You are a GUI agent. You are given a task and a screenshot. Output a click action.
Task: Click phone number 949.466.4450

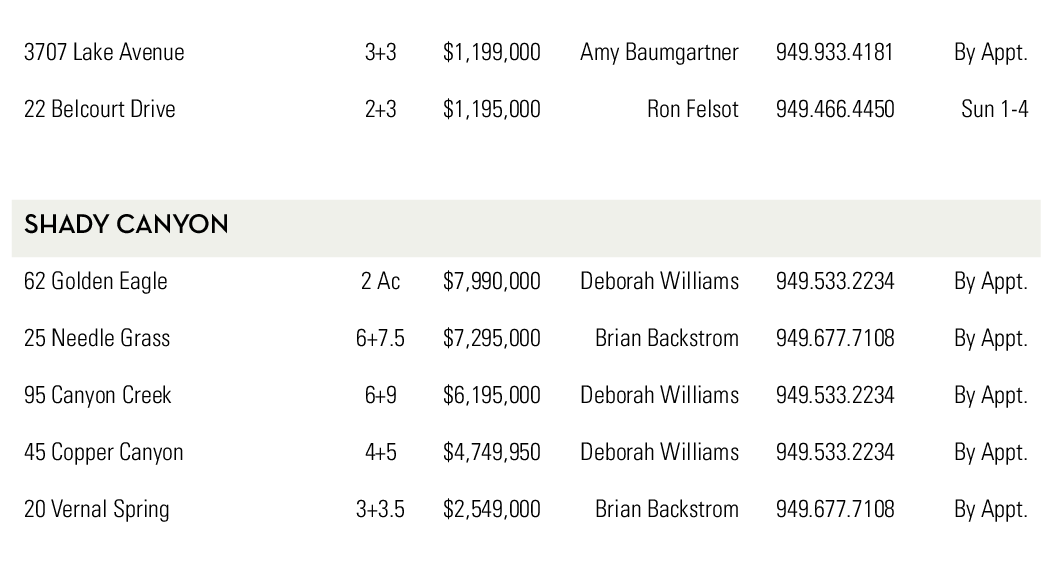click(x=834, y=109)
